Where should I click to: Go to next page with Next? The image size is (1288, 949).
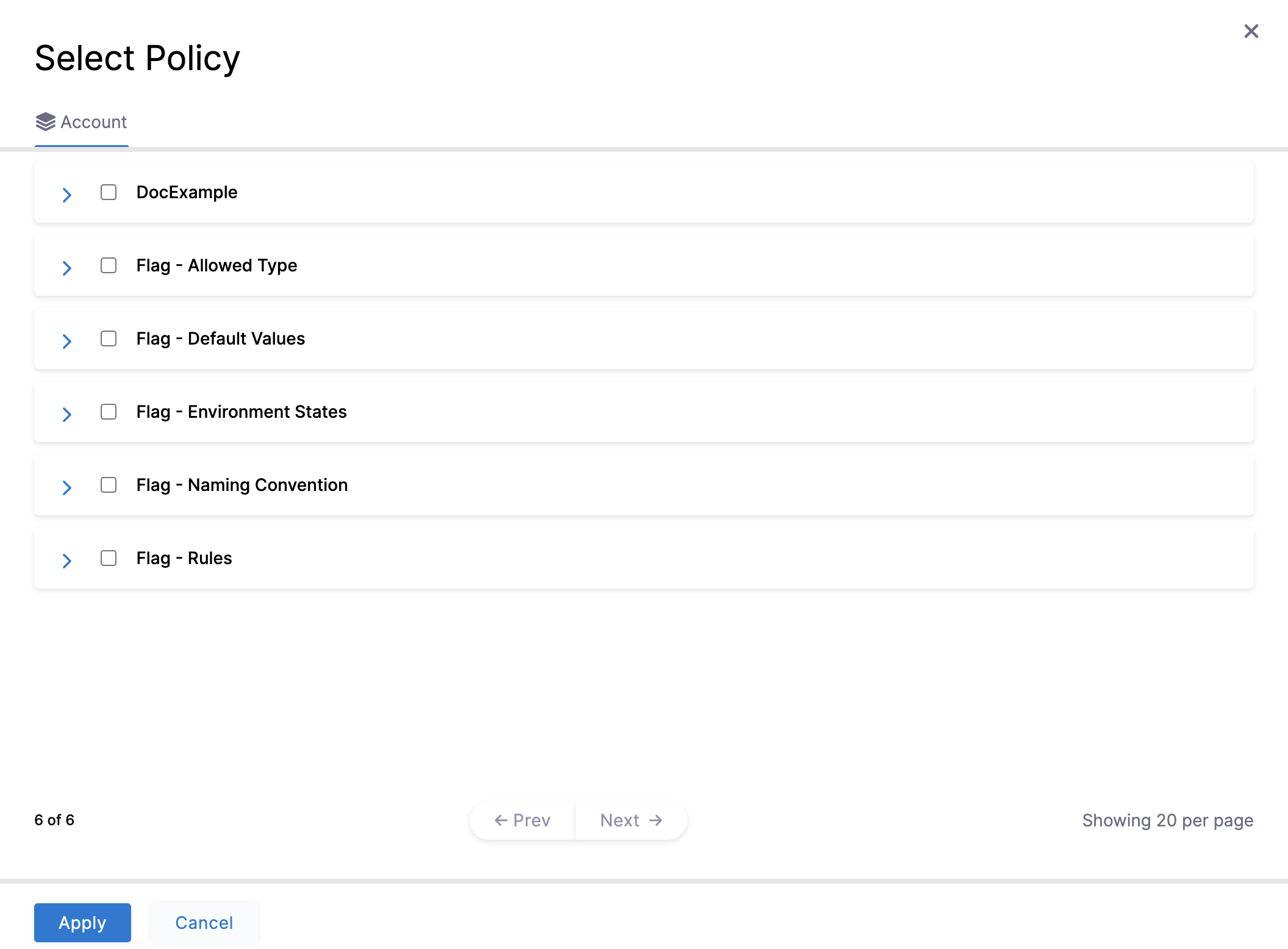(x=631, y=820)
